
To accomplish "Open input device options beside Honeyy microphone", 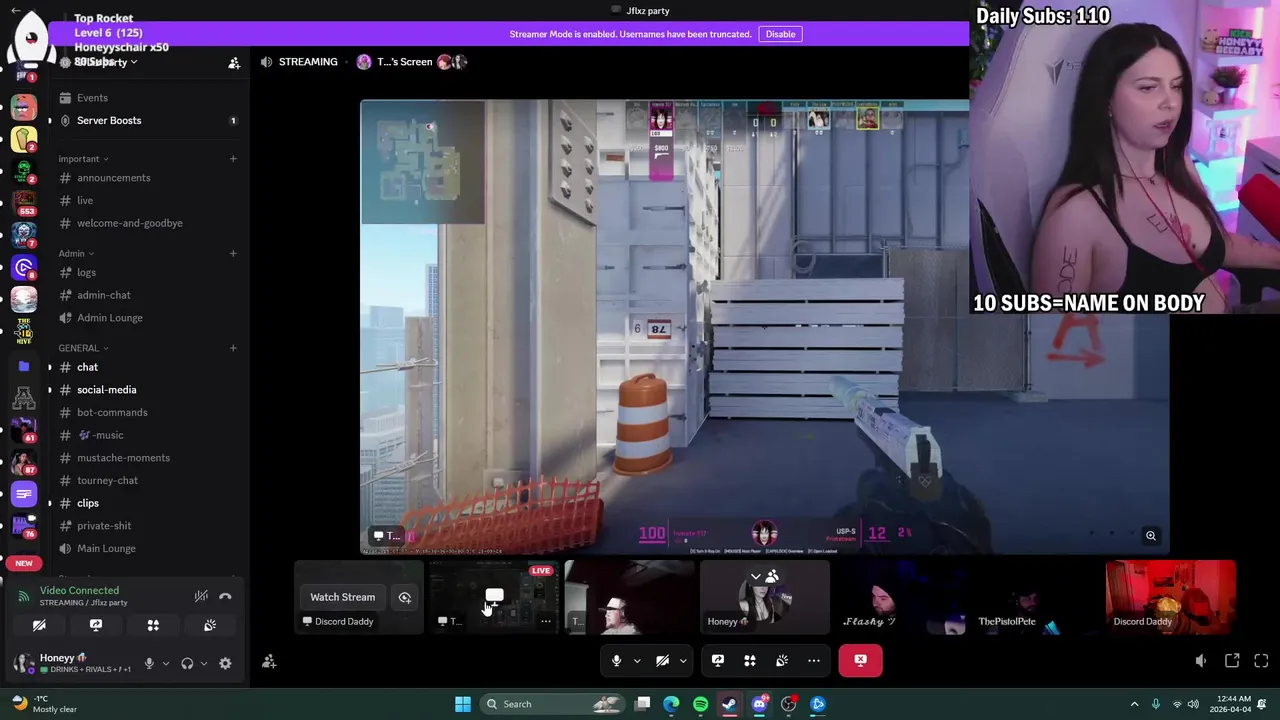I will [166, 663].
